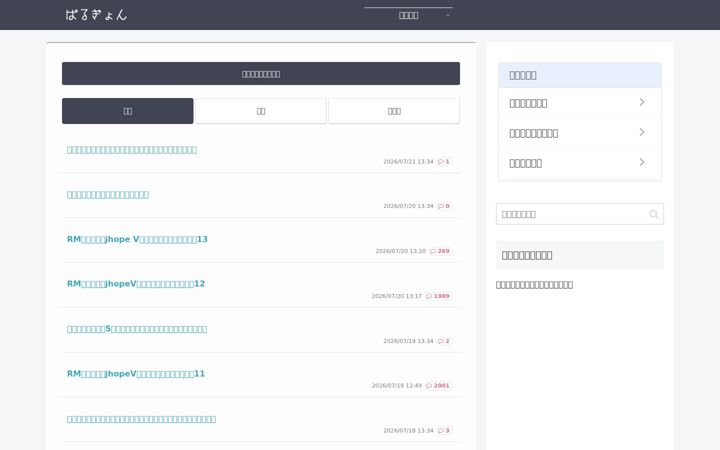Open the RM jhopeV thread numbered 11
Screen dimensions: 720x450
tap(136, 374)
